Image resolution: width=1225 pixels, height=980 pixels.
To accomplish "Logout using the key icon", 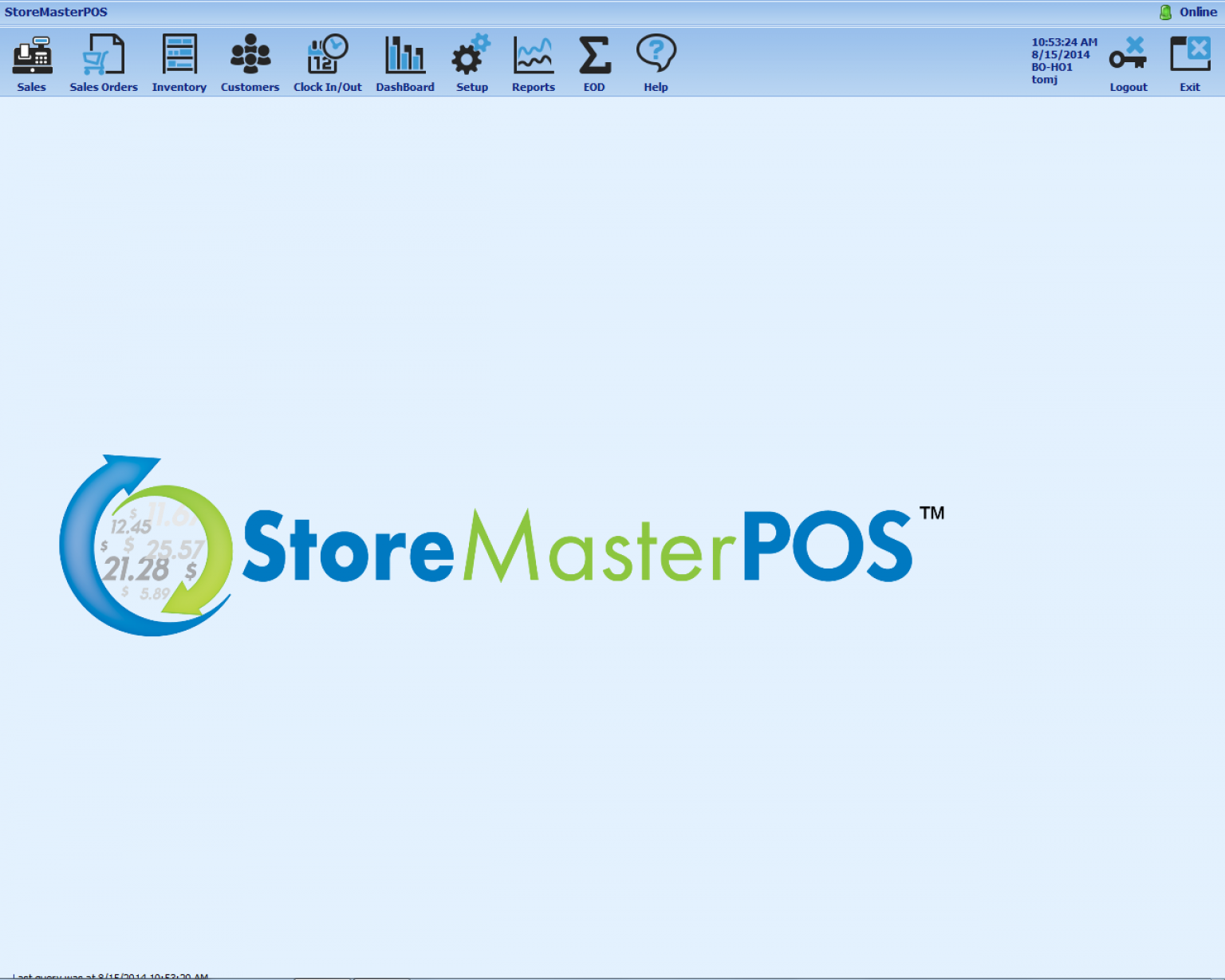I will [x=1128, y=53].
